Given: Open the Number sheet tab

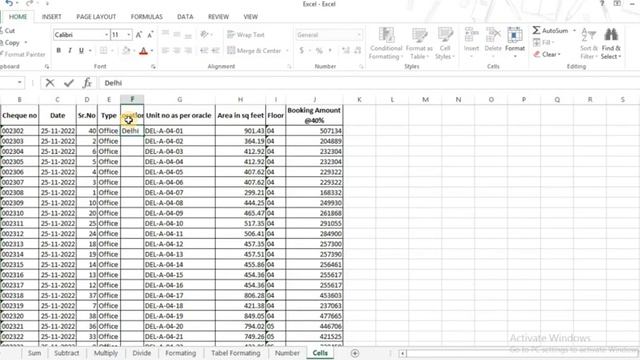Looking at the screenshot, I should [287, 353].
